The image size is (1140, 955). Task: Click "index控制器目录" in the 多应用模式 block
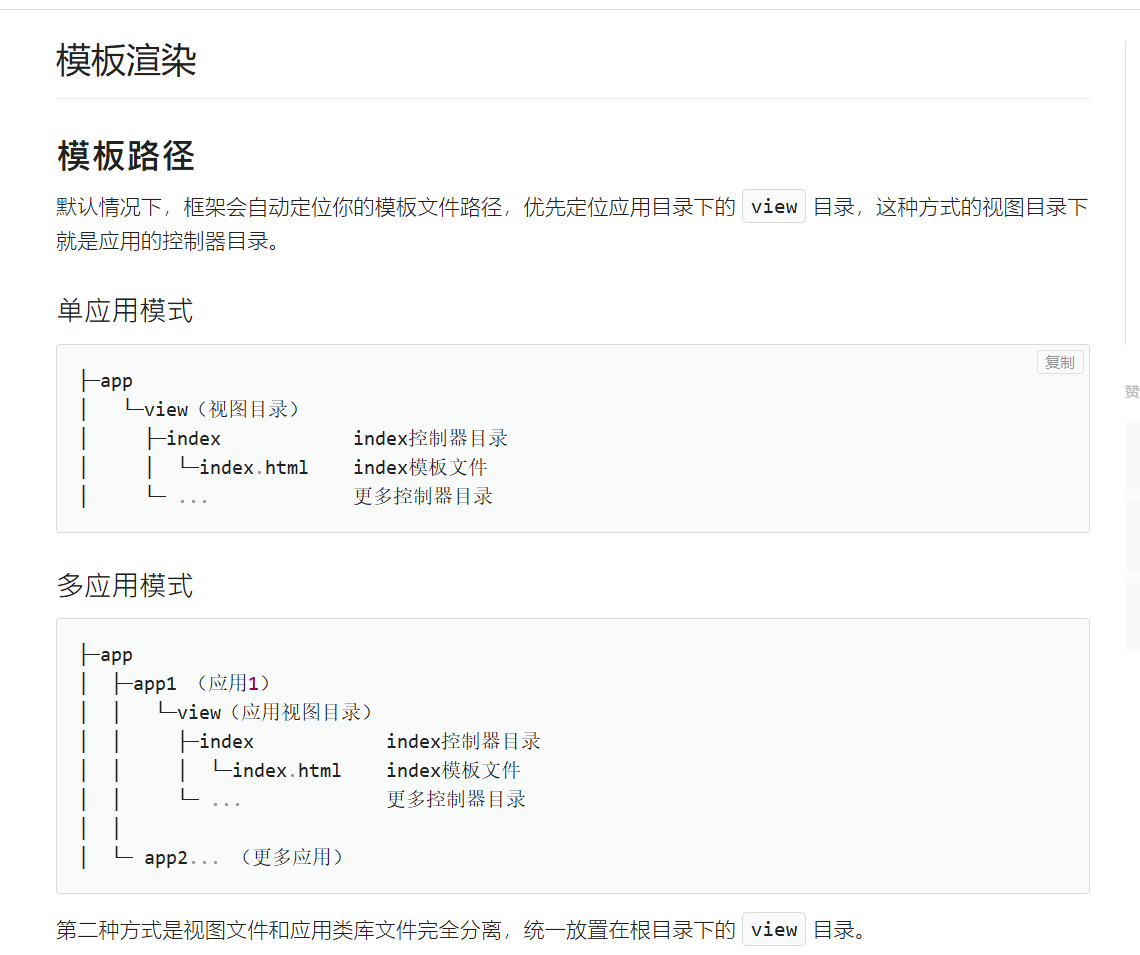[463, 741]
